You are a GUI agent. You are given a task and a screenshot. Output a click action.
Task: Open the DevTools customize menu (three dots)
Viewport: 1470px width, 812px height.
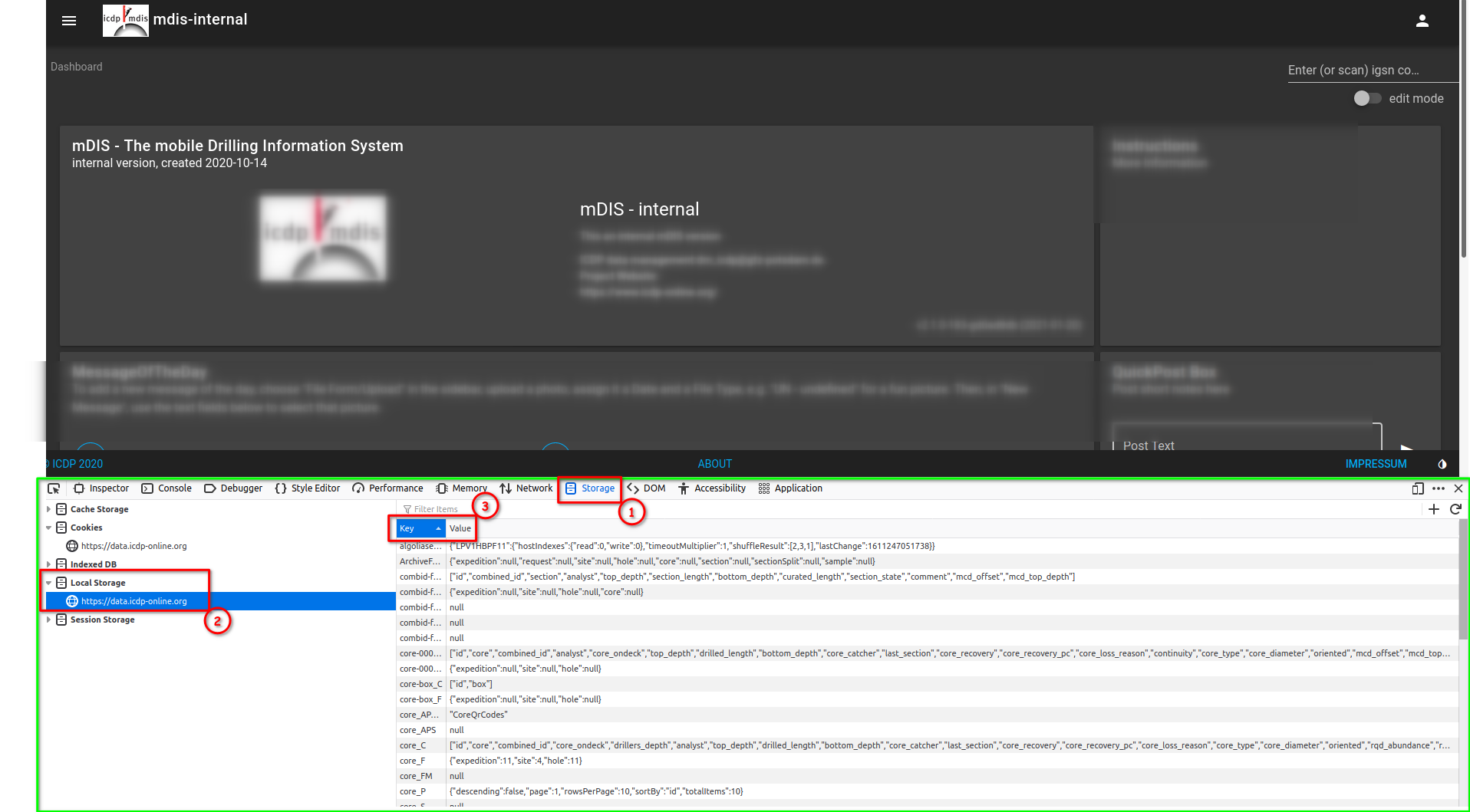(1439, 488)
